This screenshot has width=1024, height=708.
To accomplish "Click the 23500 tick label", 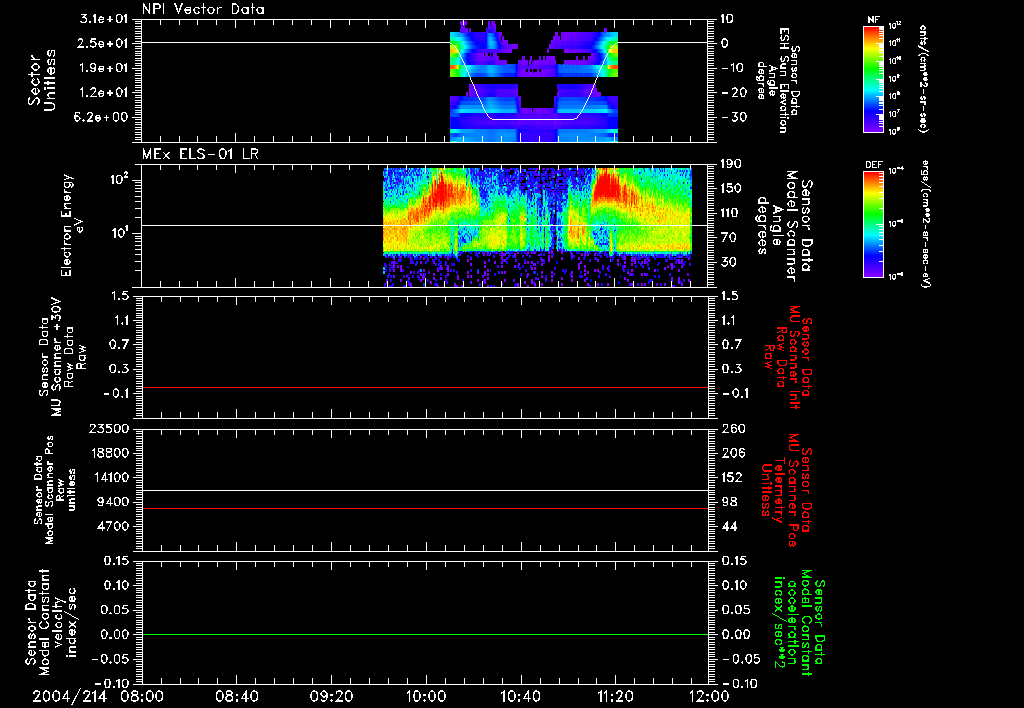I will tap(109, 429).
